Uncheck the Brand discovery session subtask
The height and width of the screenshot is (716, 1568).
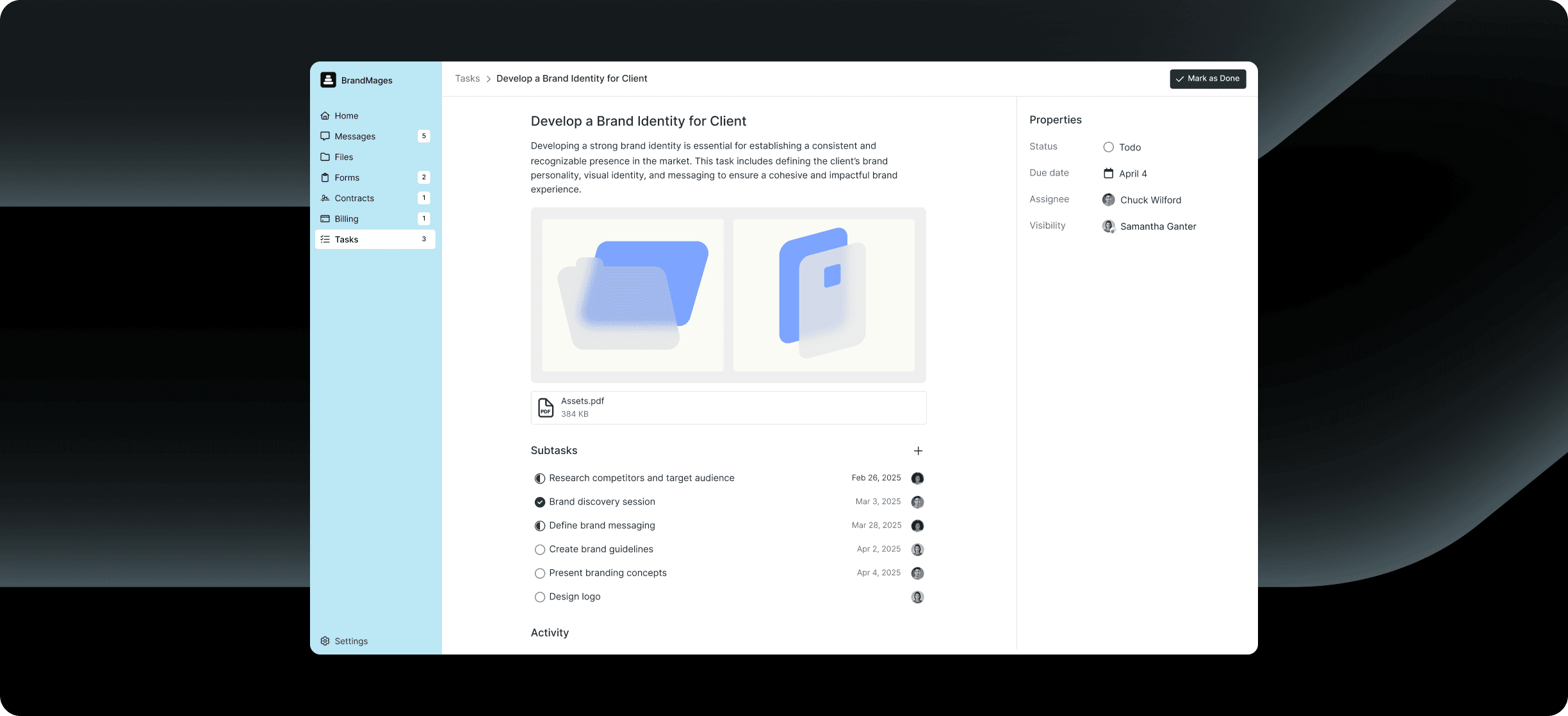pos(540,502)
